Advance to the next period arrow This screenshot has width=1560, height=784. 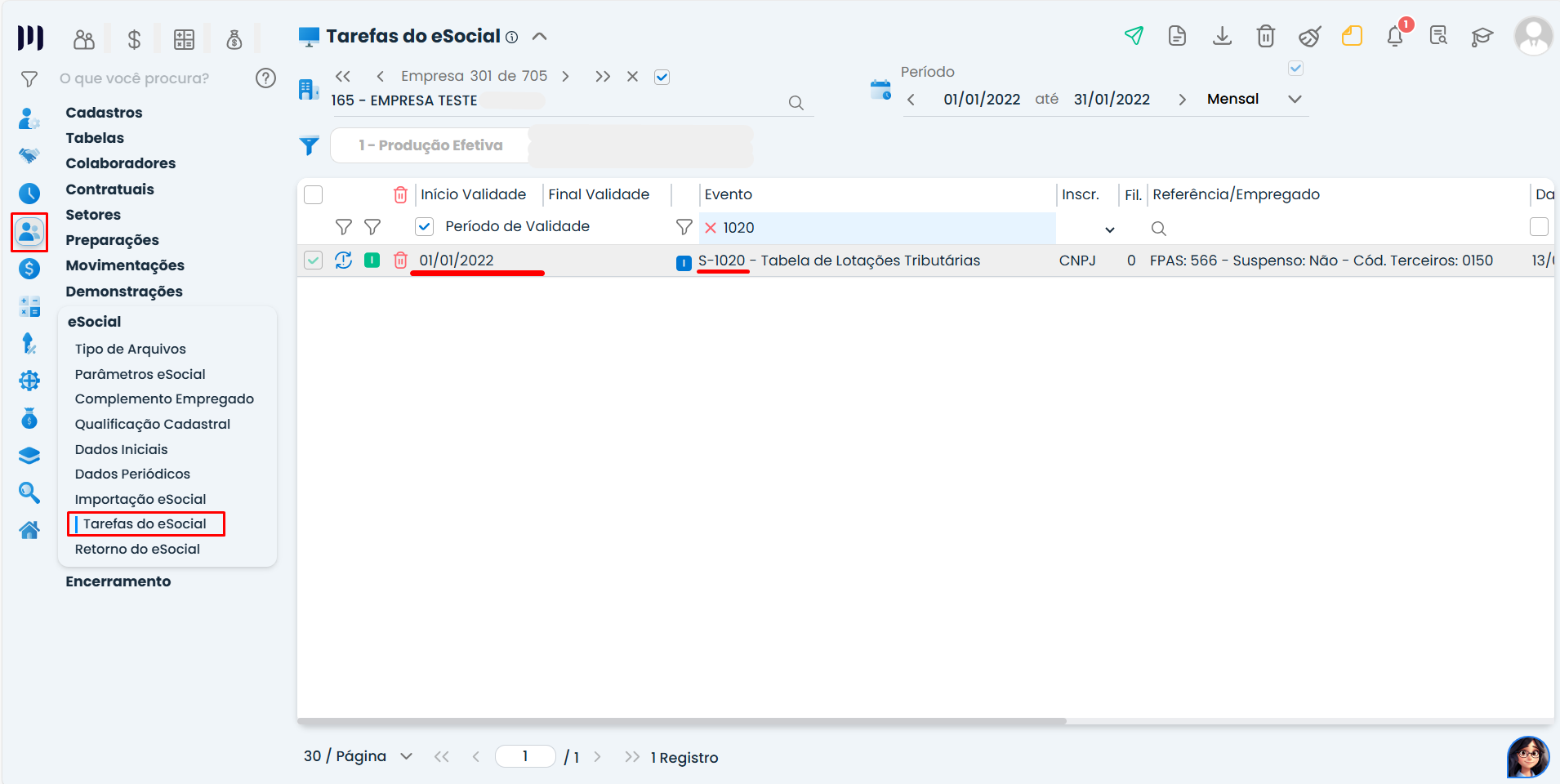1182,100
